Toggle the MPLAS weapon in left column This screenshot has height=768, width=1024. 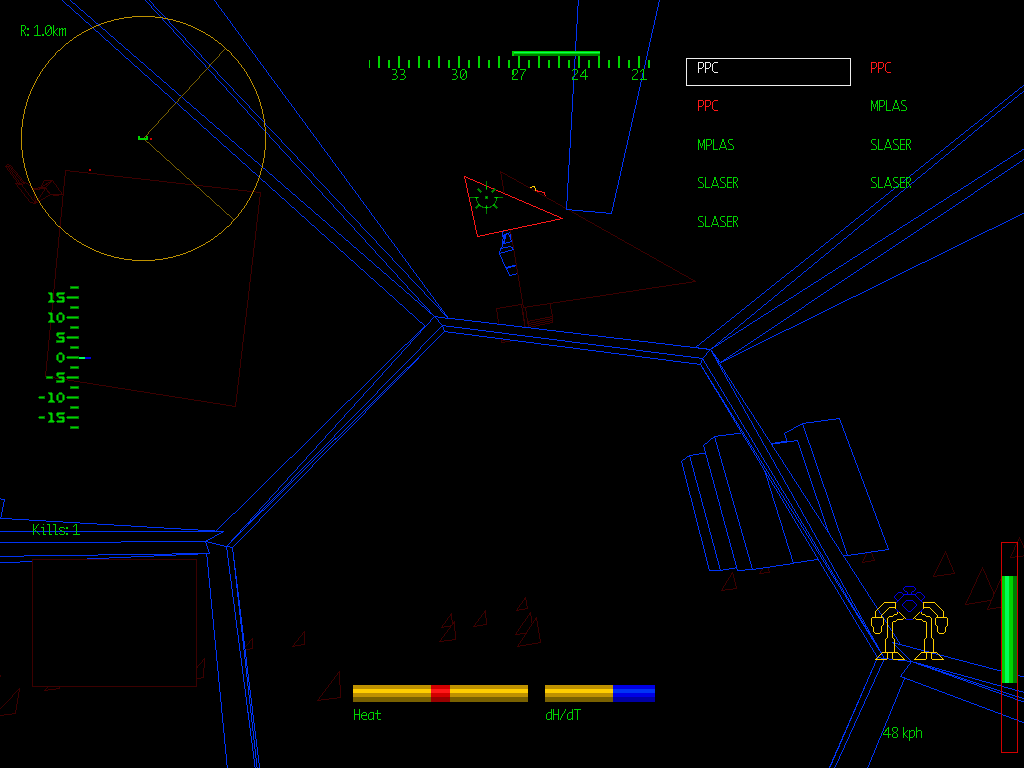[x=714, y=144]
